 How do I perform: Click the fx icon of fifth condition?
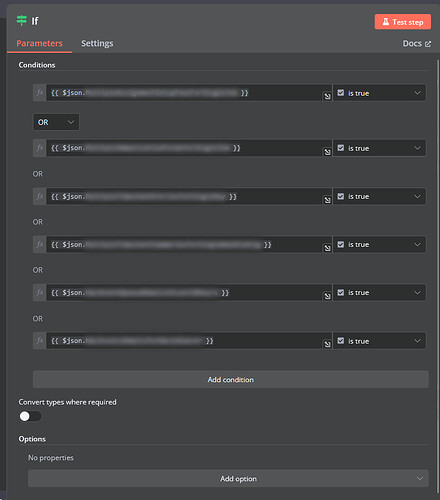39,292
